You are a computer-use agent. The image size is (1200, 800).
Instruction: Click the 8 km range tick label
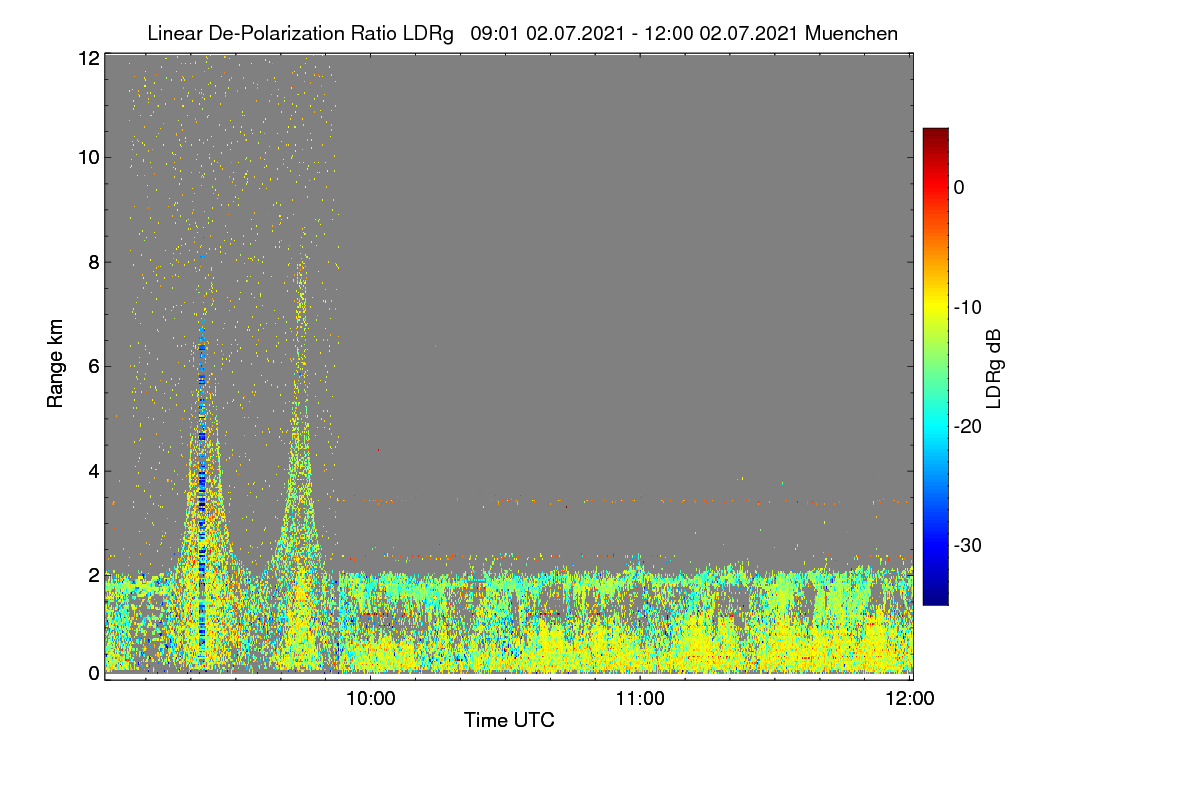[x=94, y=262]
